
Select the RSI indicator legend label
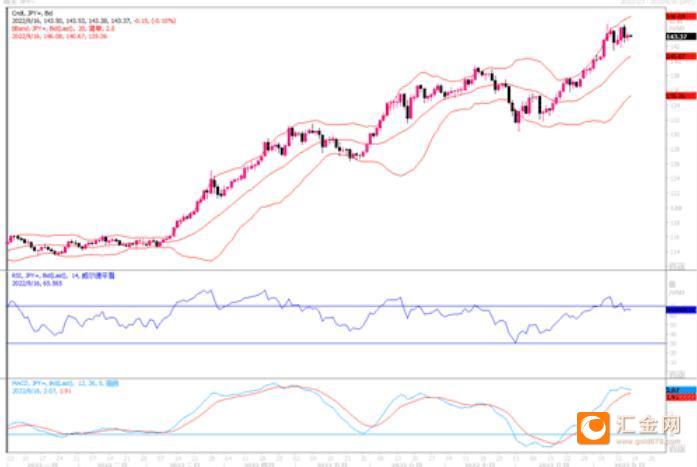[x=63, y=276]
